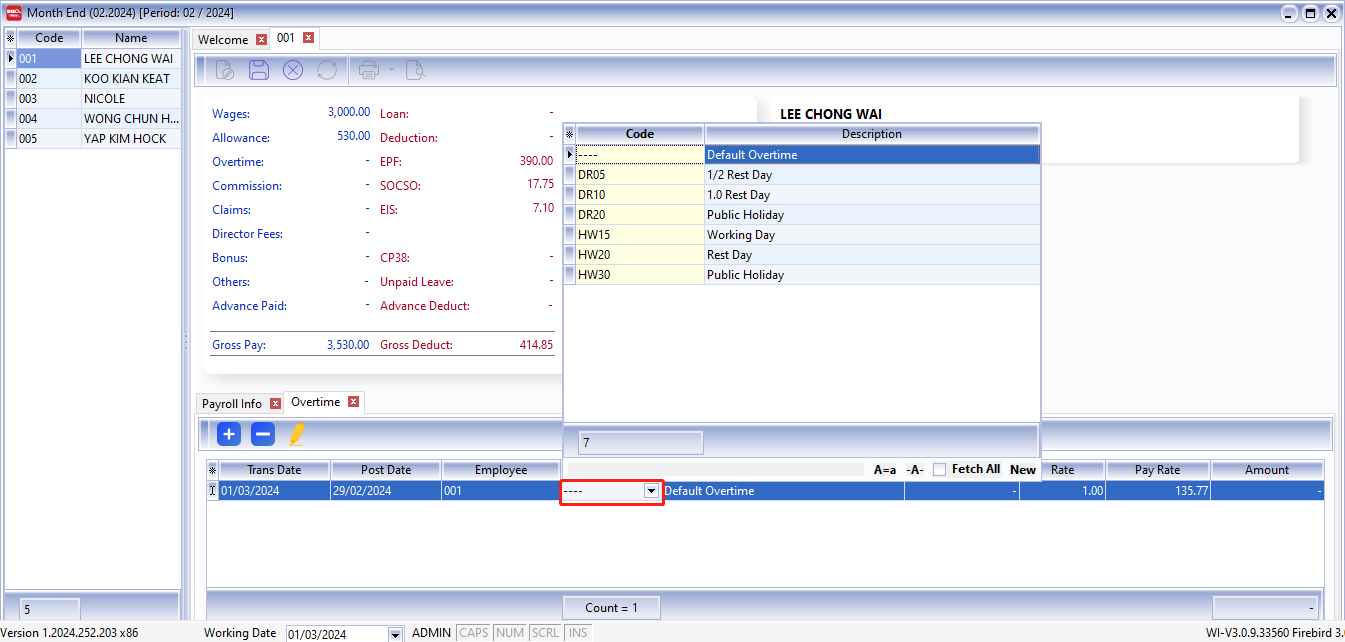
Task: Click the New button in lookup
Action: [x=1023, y=470]
